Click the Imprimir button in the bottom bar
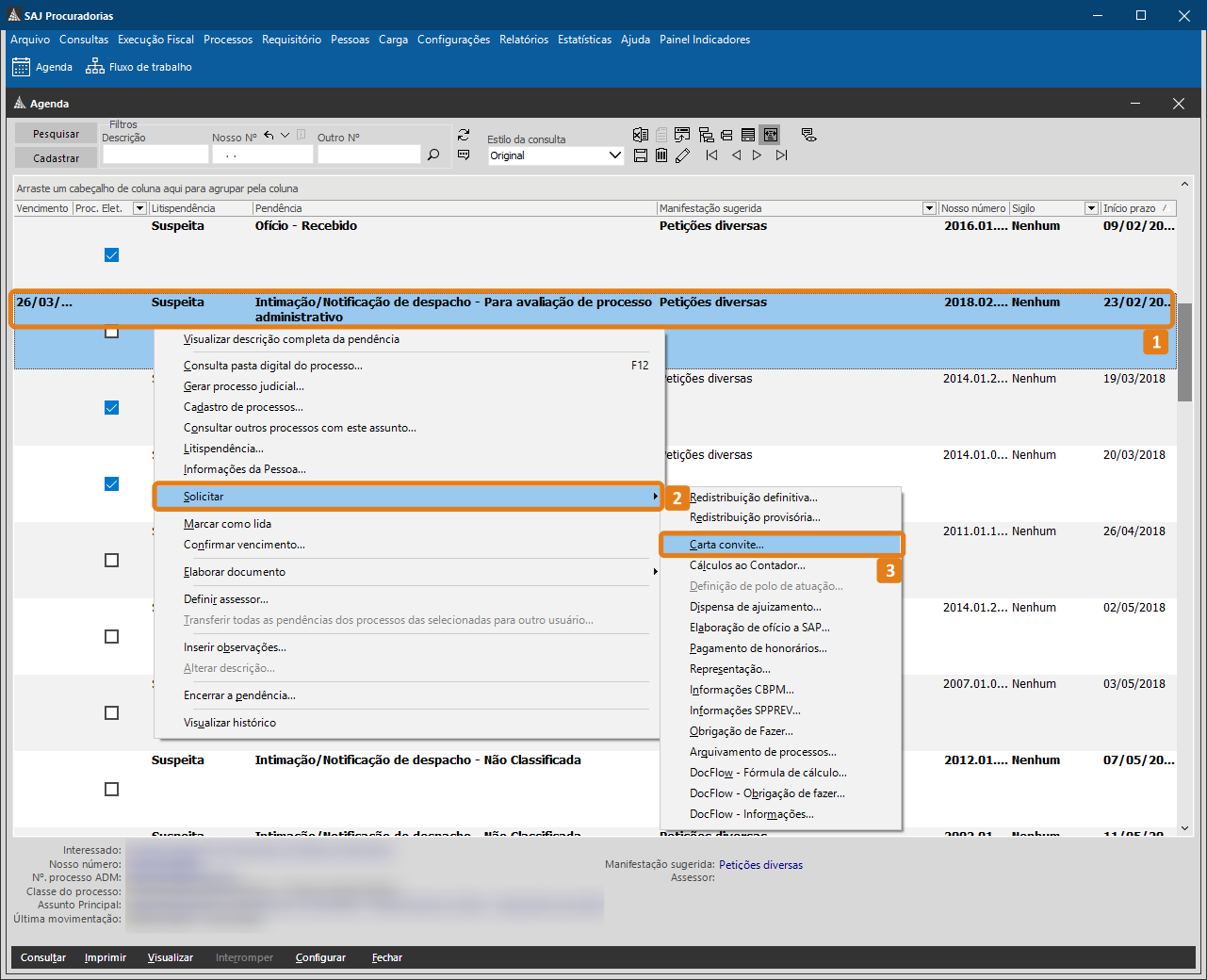This screenshot has width=1207, height=980. pos(106,957)
